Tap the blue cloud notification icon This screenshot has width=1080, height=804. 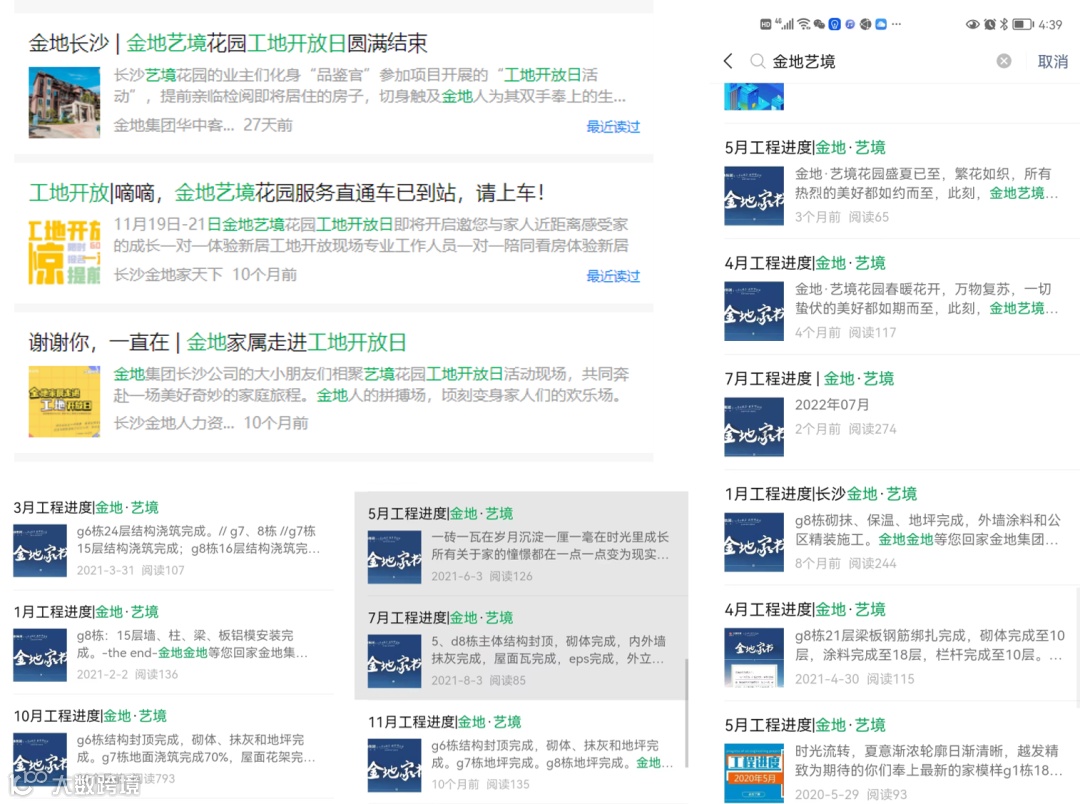[881, 24]
